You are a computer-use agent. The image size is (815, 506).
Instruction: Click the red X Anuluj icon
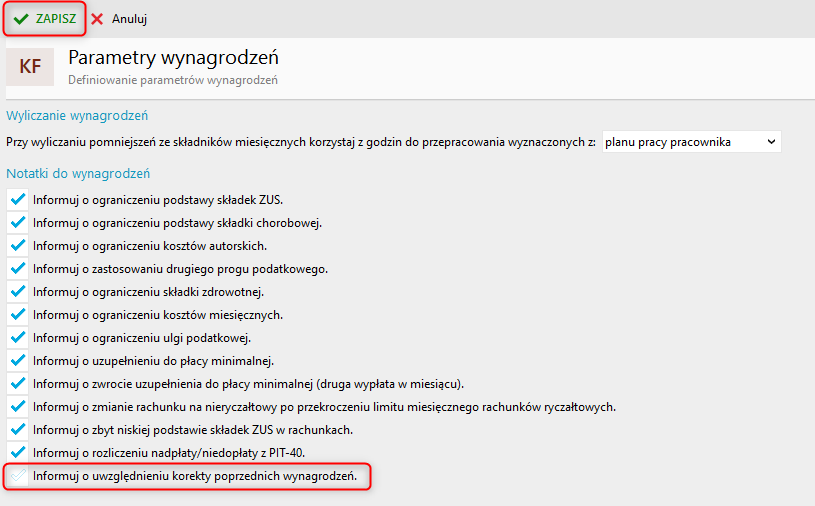[97, 19]
